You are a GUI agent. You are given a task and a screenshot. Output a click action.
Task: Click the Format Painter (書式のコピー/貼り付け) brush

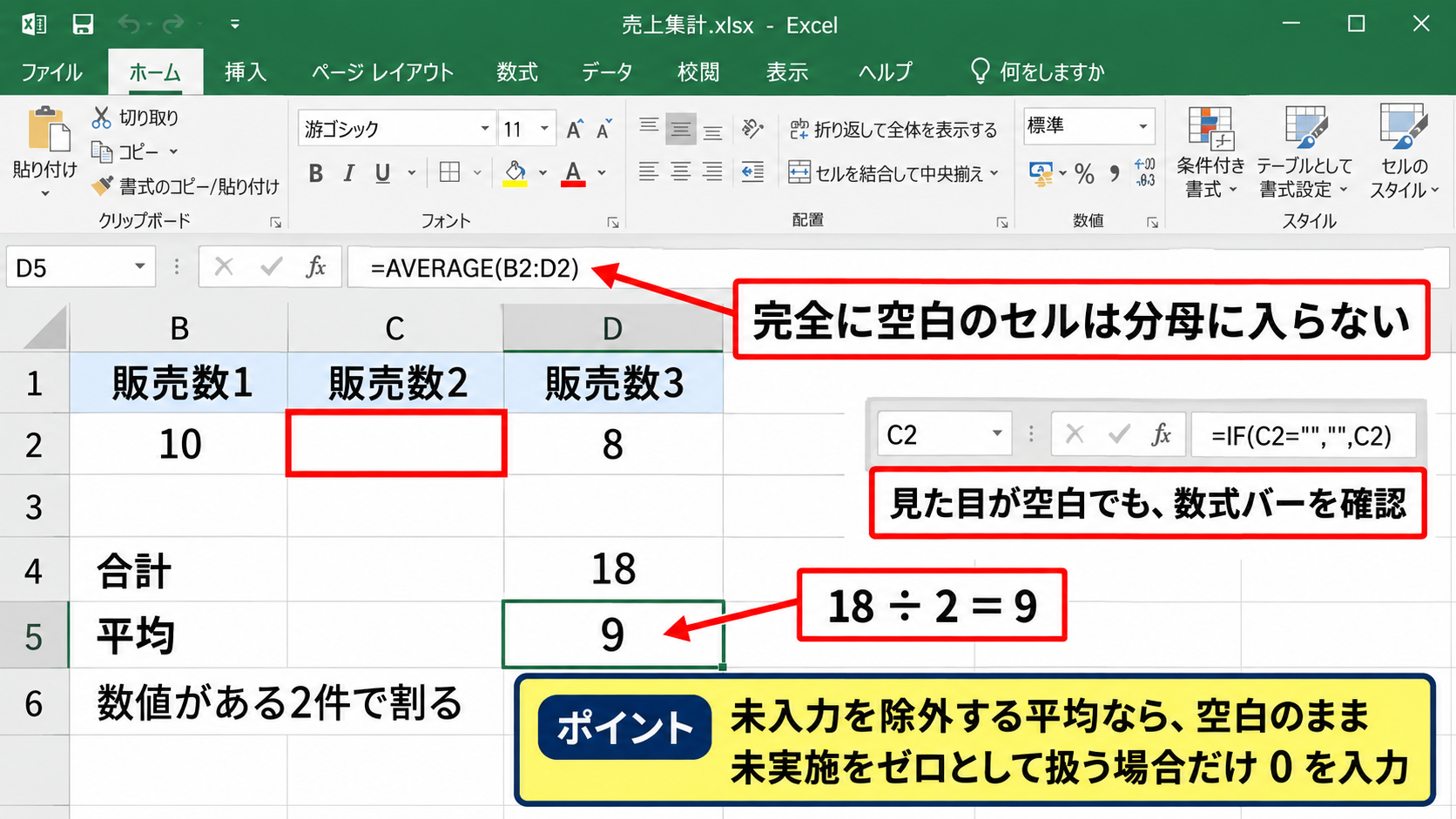click(x=103, y=186)
